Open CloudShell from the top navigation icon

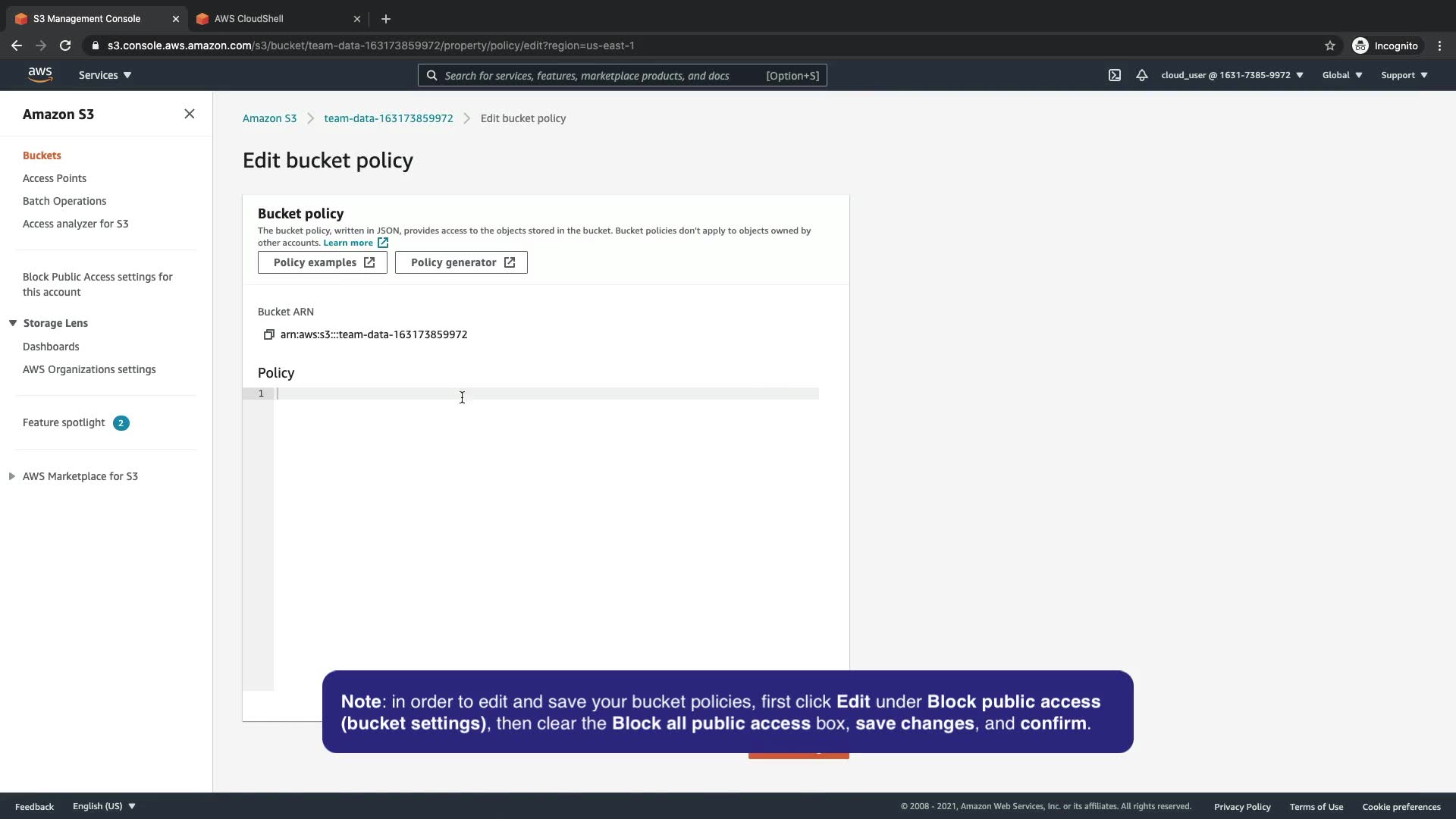pyautogui.click(x=1114, y=75)
